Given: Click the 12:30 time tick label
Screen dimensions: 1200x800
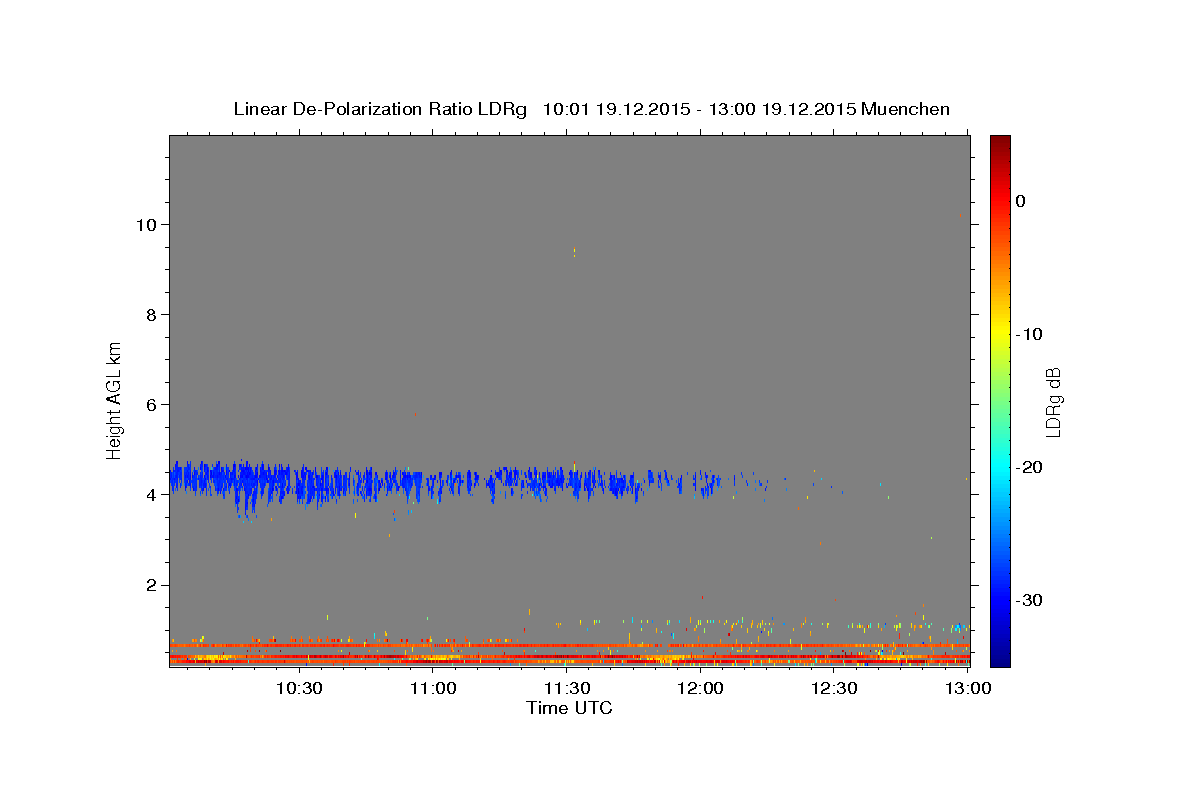Looking at the screenshot, I should (x=834, y=688).
